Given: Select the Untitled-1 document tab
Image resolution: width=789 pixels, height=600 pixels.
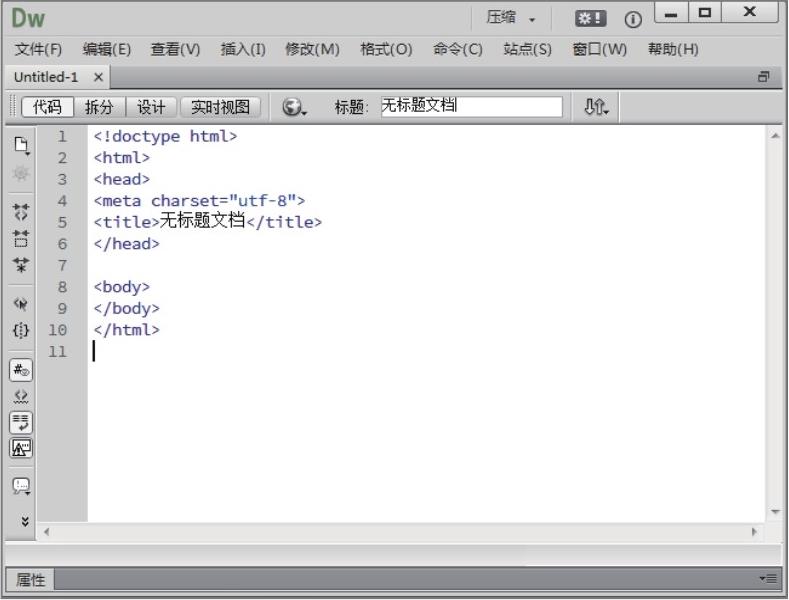Looking at the screenshot, I should tap(46, 78).
